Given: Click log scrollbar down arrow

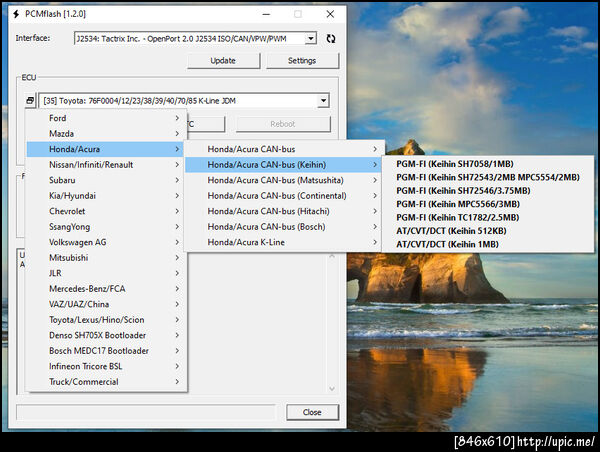Looking at the screenshot, I should click(x=332, y=388).
